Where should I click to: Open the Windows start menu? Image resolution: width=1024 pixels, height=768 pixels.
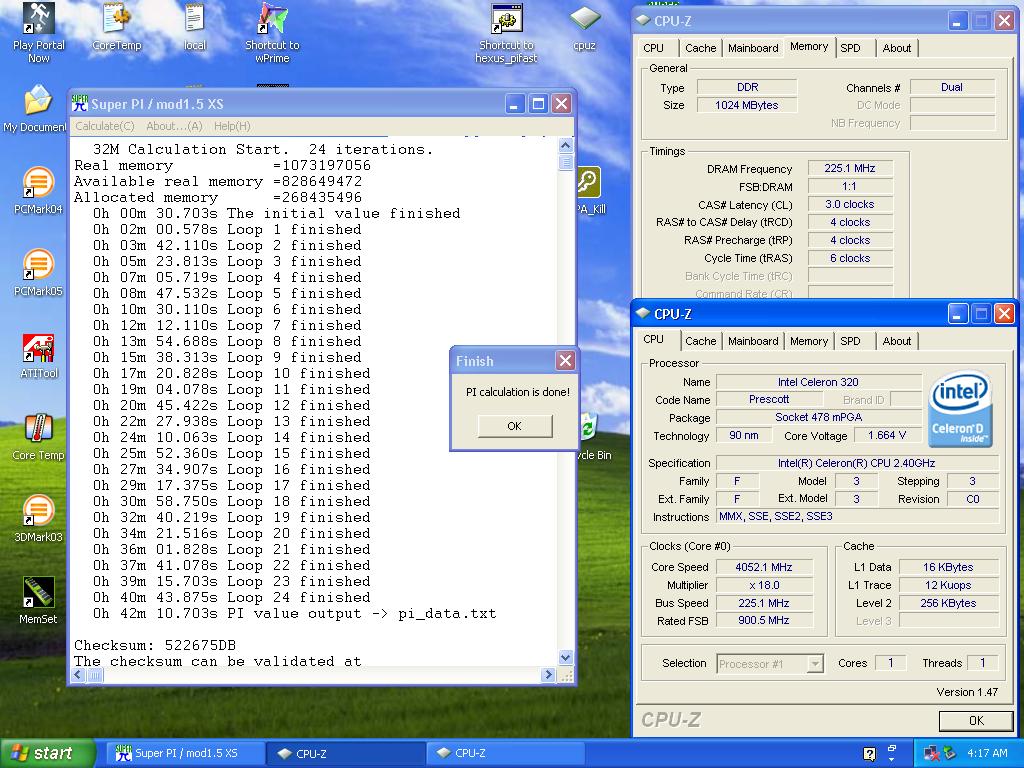46,753
